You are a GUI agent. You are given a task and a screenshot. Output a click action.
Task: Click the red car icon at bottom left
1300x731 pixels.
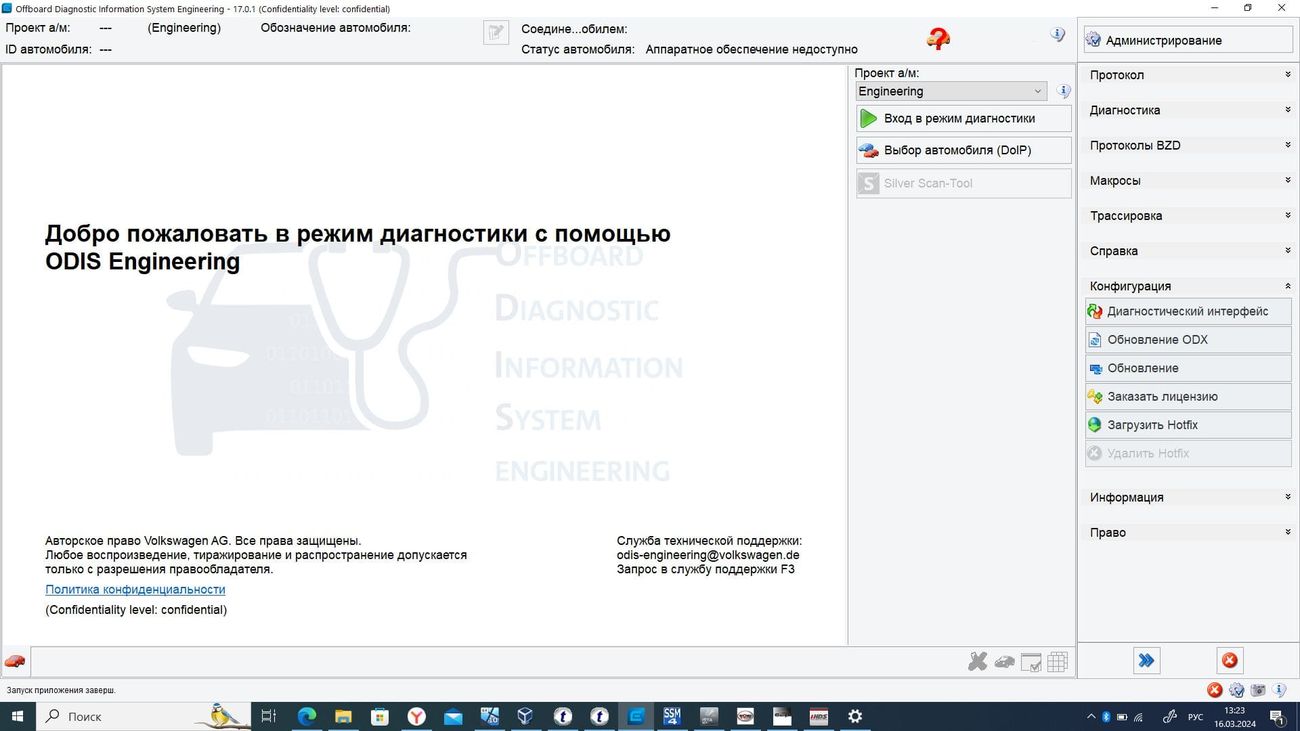coord(15,661)
